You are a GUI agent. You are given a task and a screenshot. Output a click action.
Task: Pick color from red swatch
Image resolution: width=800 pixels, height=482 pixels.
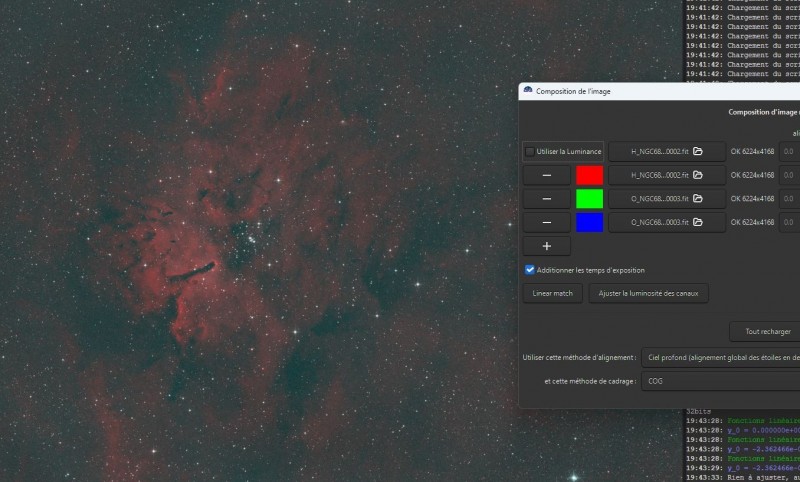(x=589, y=175)
